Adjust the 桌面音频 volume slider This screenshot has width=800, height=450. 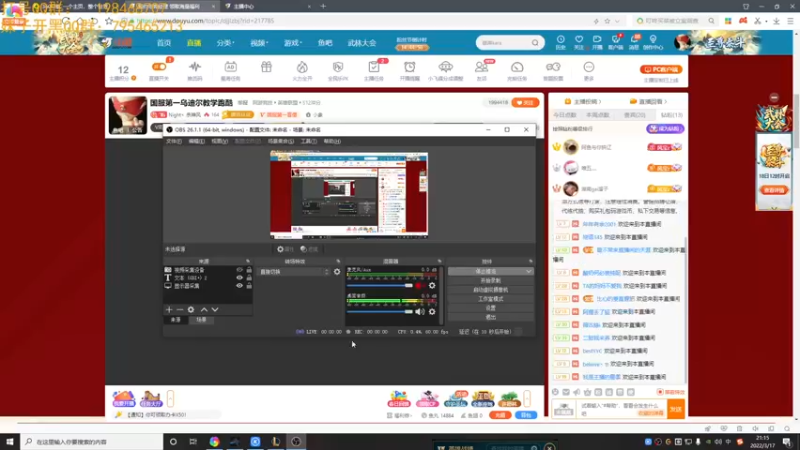(380, 312)
